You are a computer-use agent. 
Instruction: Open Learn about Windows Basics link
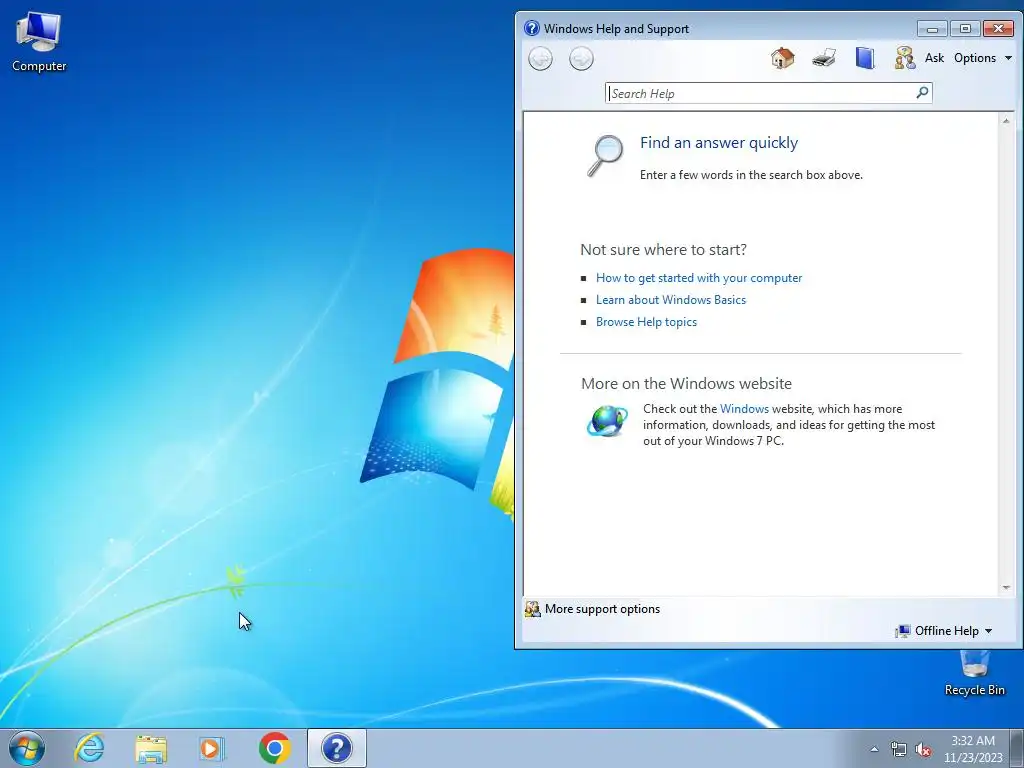pyautogui.click(x=671, y=300)
